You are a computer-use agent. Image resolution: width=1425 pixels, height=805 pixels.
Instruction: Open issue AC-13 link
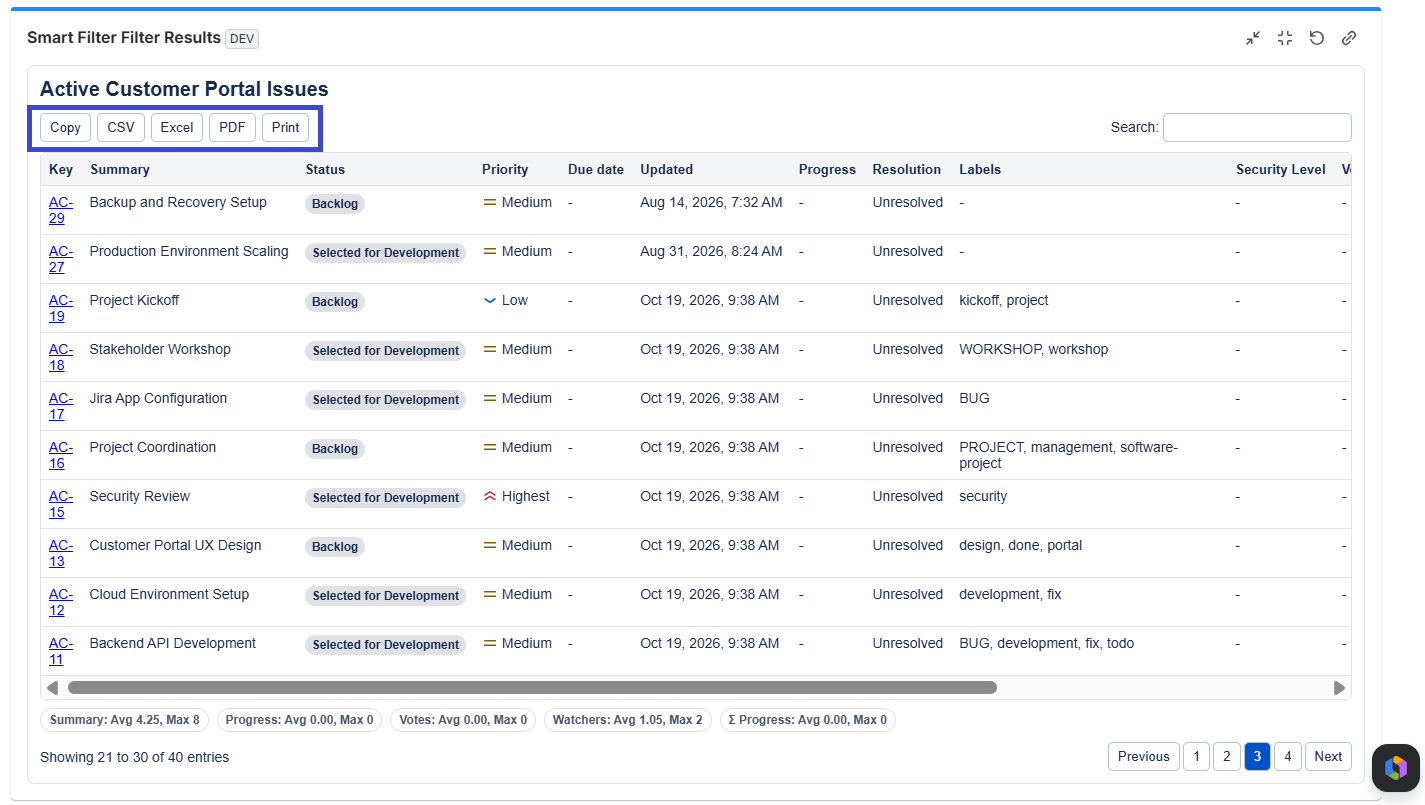tap(60, 553)
